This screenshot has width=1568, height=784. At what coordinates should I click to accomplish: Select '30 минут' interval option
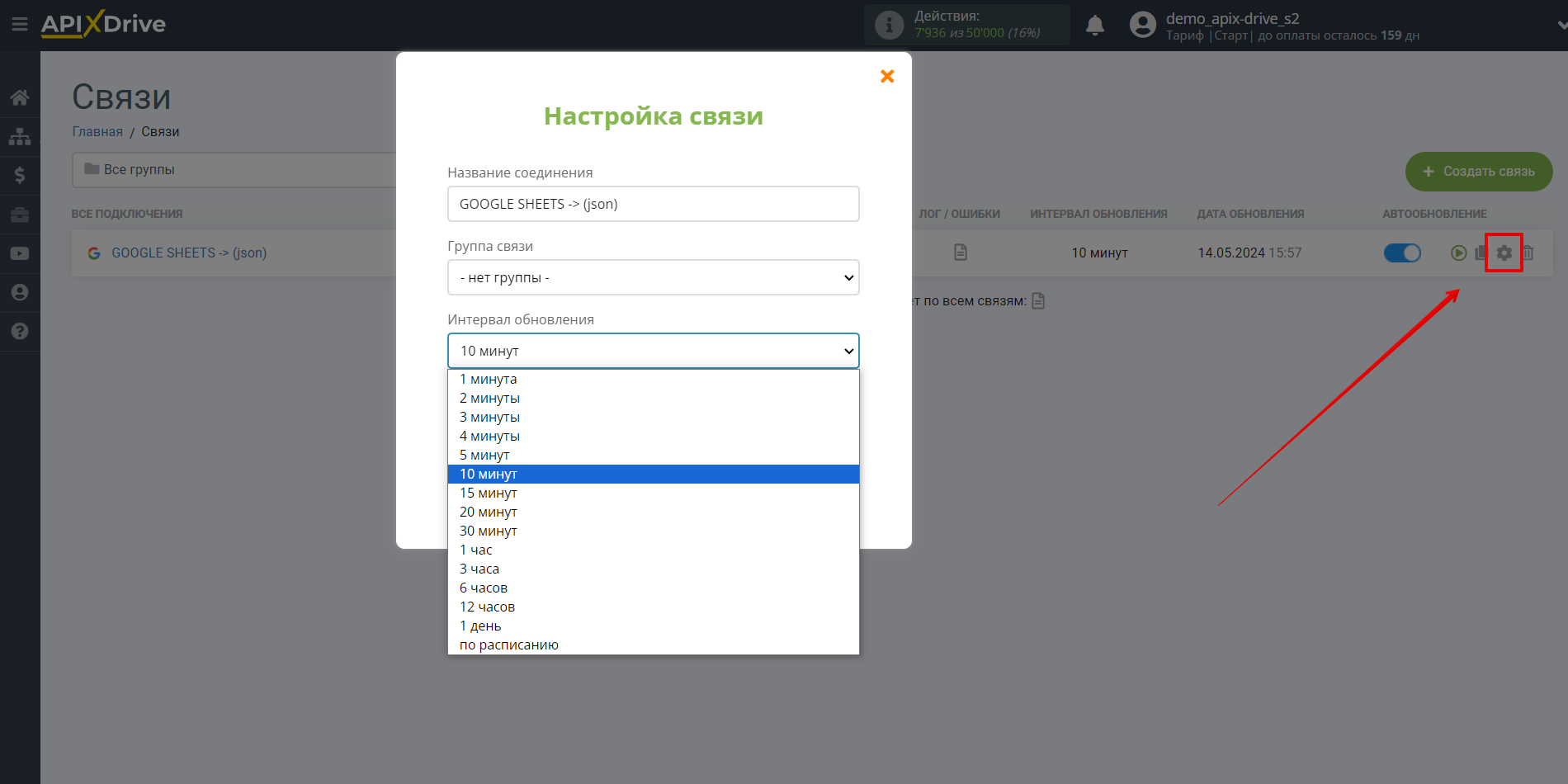coord(654,531)
